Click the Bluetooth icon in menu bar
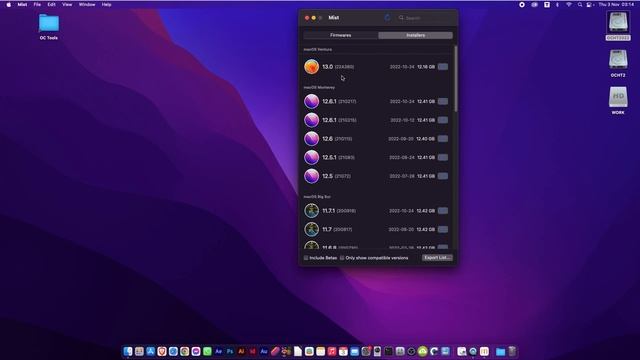The height and width of the screenshot is (360, 640). click(558, 4)
